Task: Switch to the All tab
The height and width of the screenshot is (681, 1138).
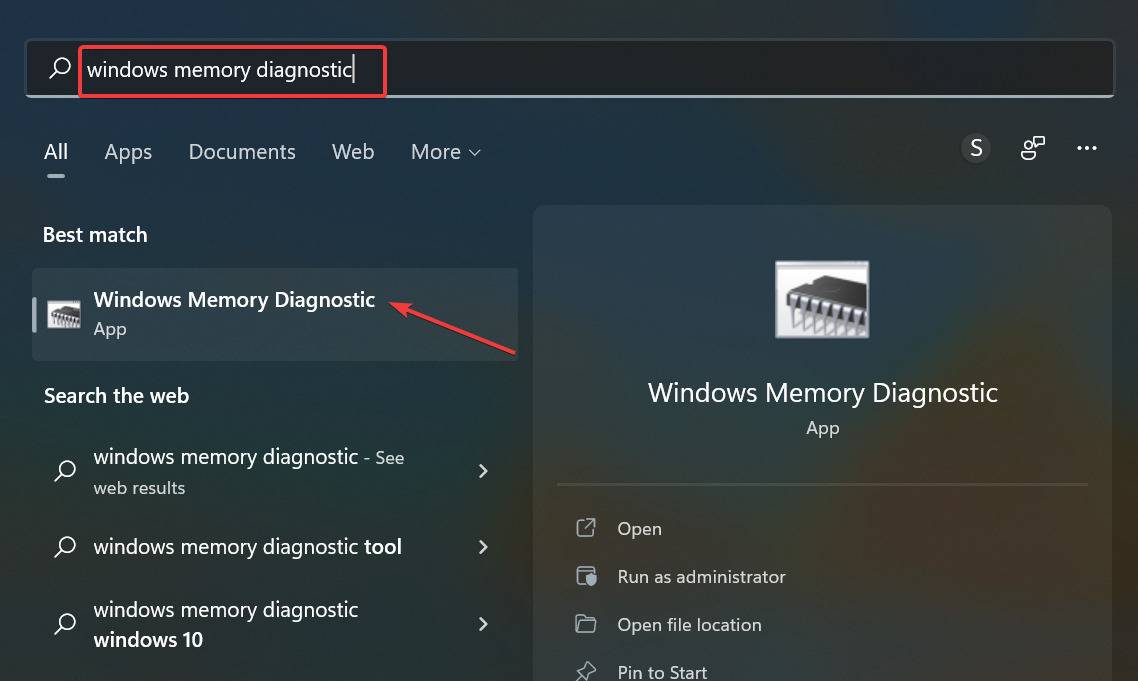Action: (x=56, y=152)
